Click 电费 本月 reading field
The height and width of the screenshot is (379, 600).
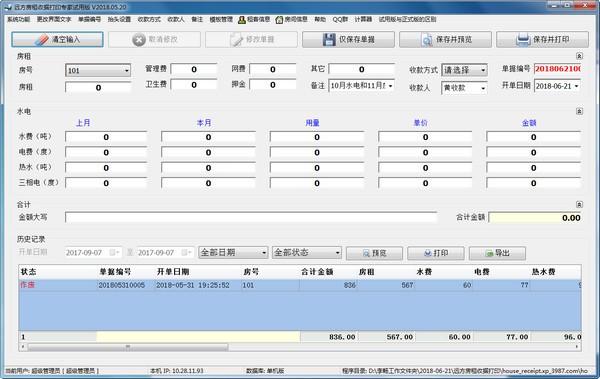pyautogui.click(x=208, y=152)
